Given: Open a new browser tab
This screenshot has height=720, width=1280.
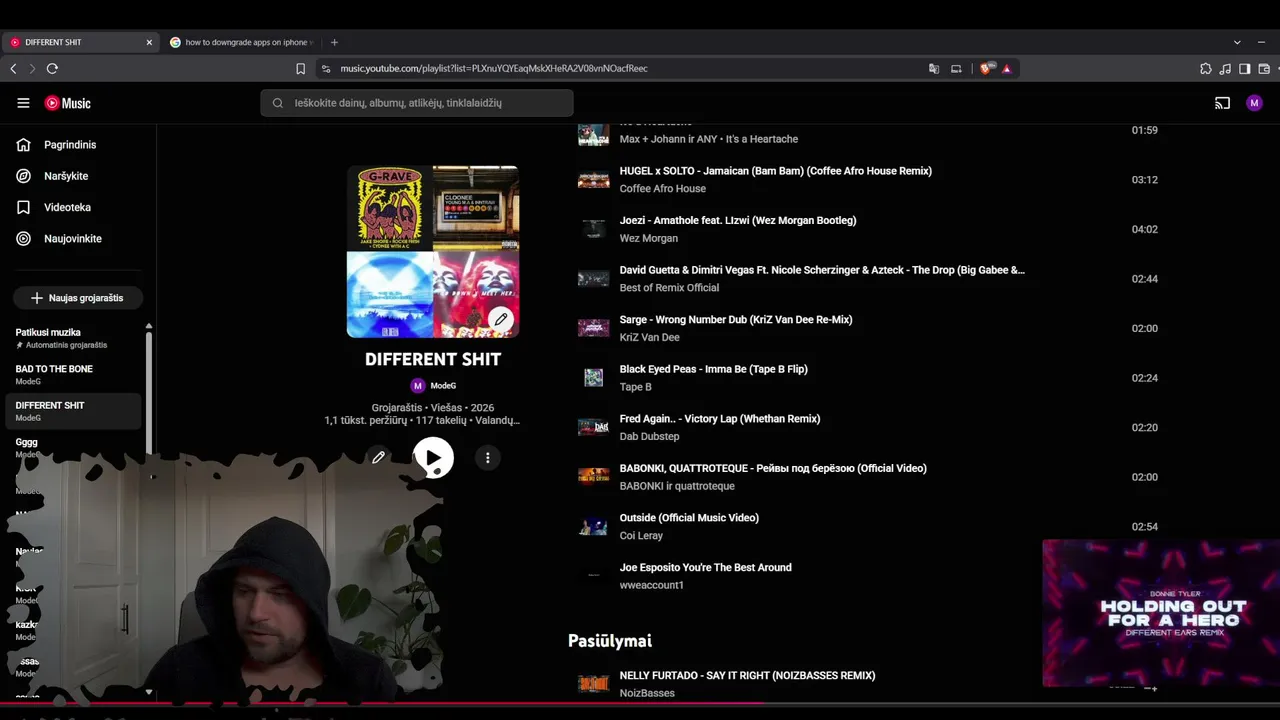Looking at the screenshot, I should coord(334,42).
